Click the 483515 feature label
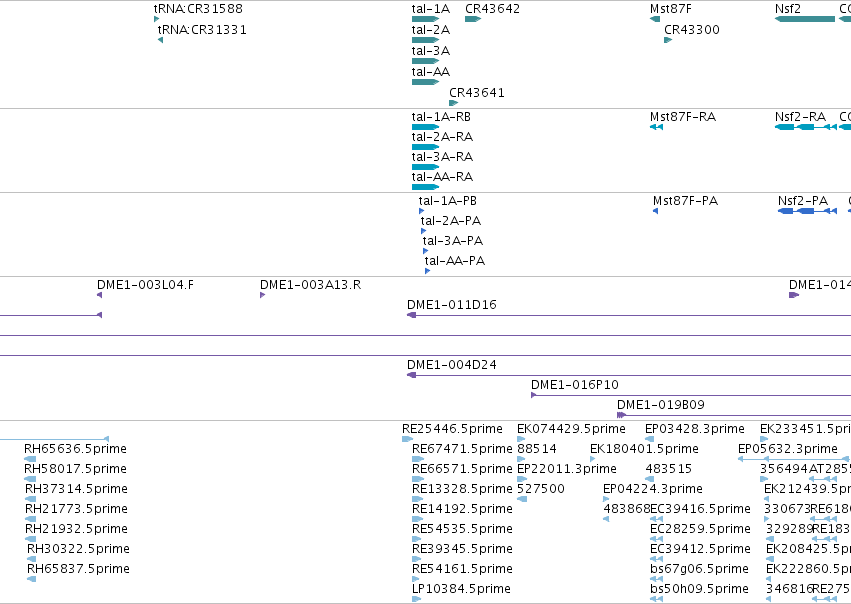Viewport: 851px width, 604px height. click(669, 469)
